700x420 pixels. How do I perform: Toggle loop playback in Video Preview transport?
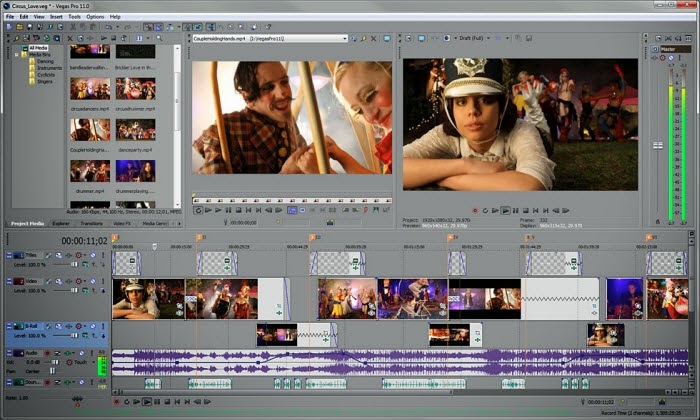click(x=485, y=210)
